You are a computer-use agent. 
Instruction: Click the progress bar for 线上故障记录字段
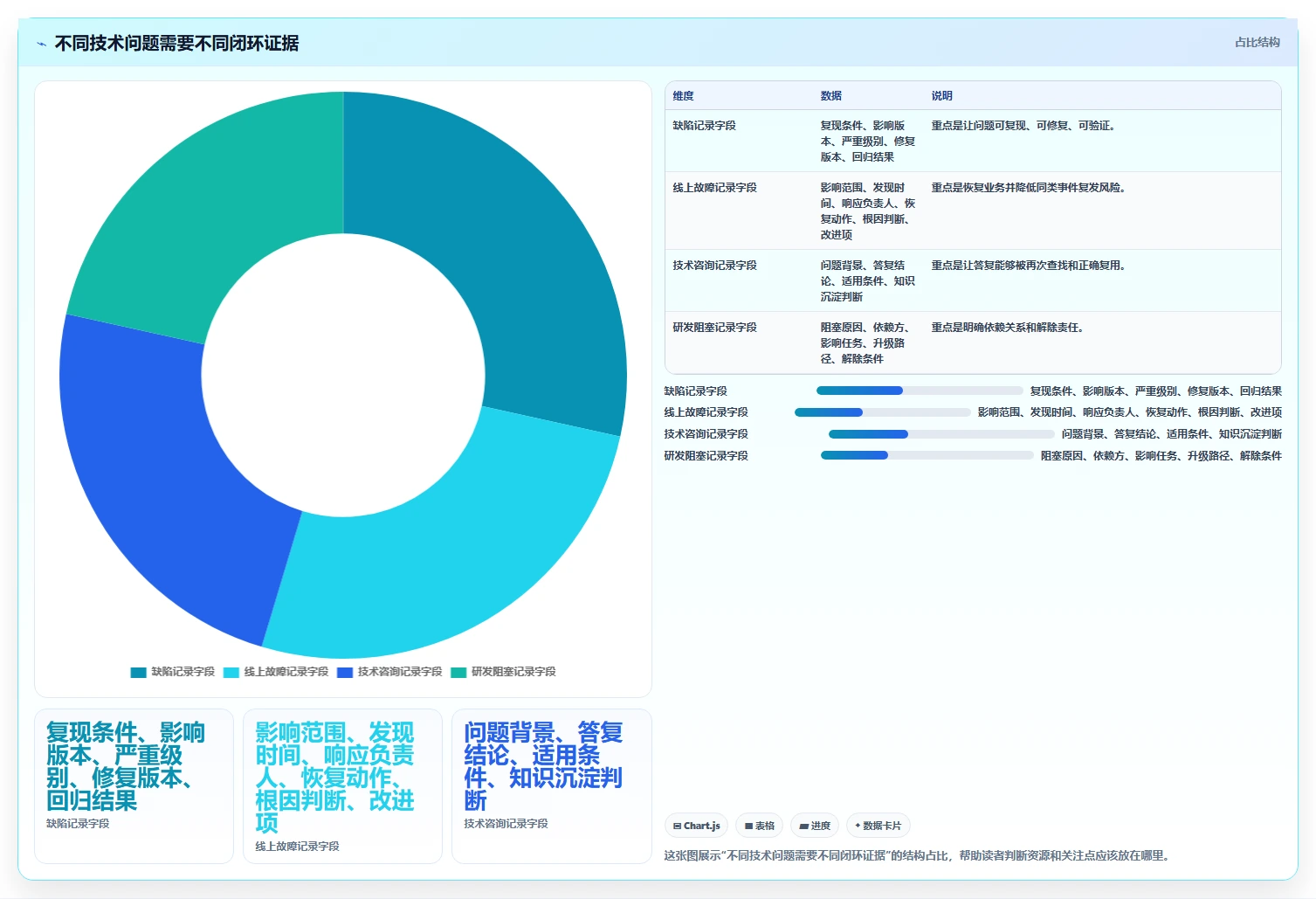pos(883,412)
